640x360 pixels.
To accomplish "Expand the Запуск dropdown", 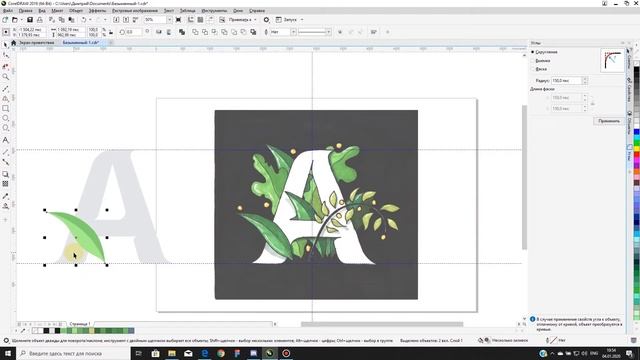I will [302, 20].
